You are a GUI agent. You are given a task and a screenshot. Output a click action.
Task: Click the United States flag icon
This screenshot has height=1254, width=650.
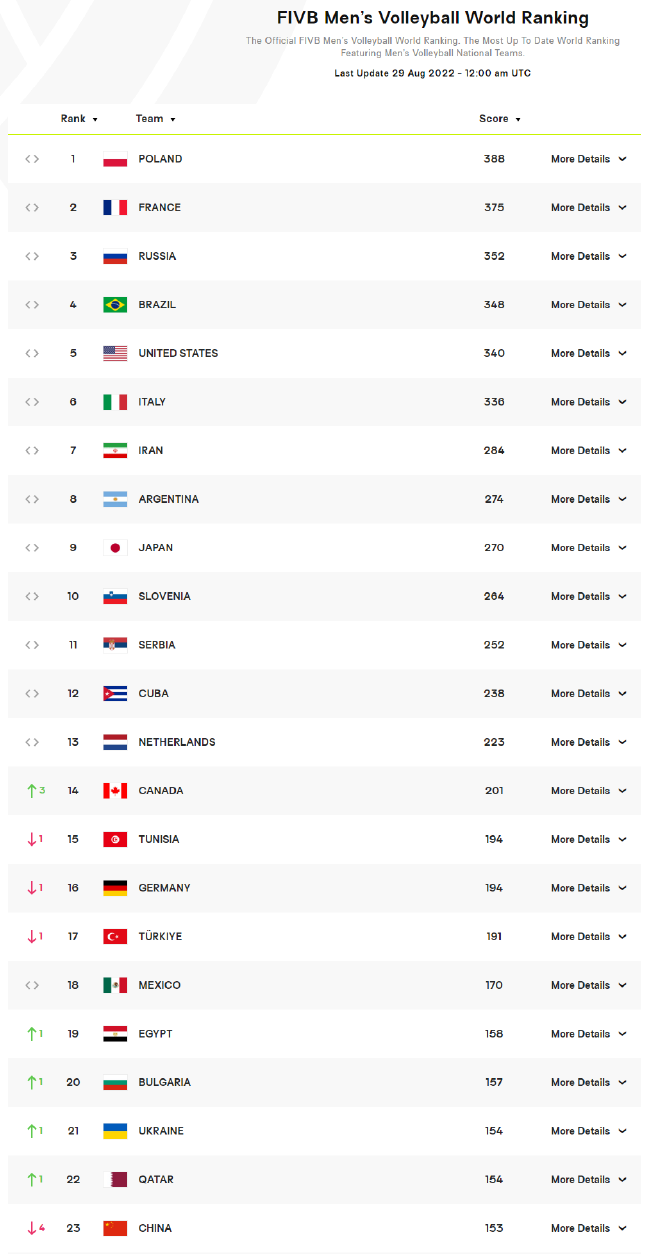point(115,353)
